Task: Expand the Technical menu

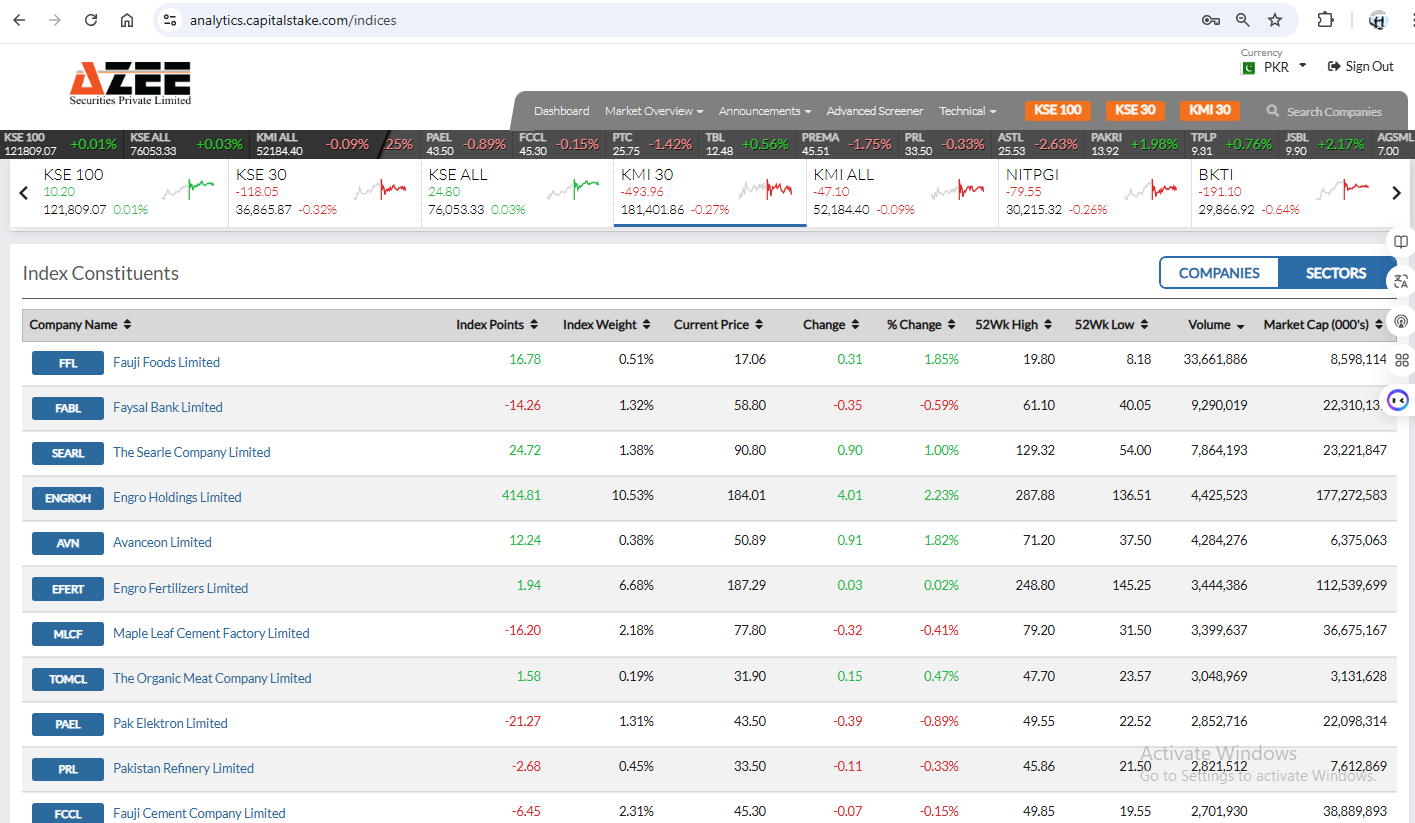Action: coord(968,111)
